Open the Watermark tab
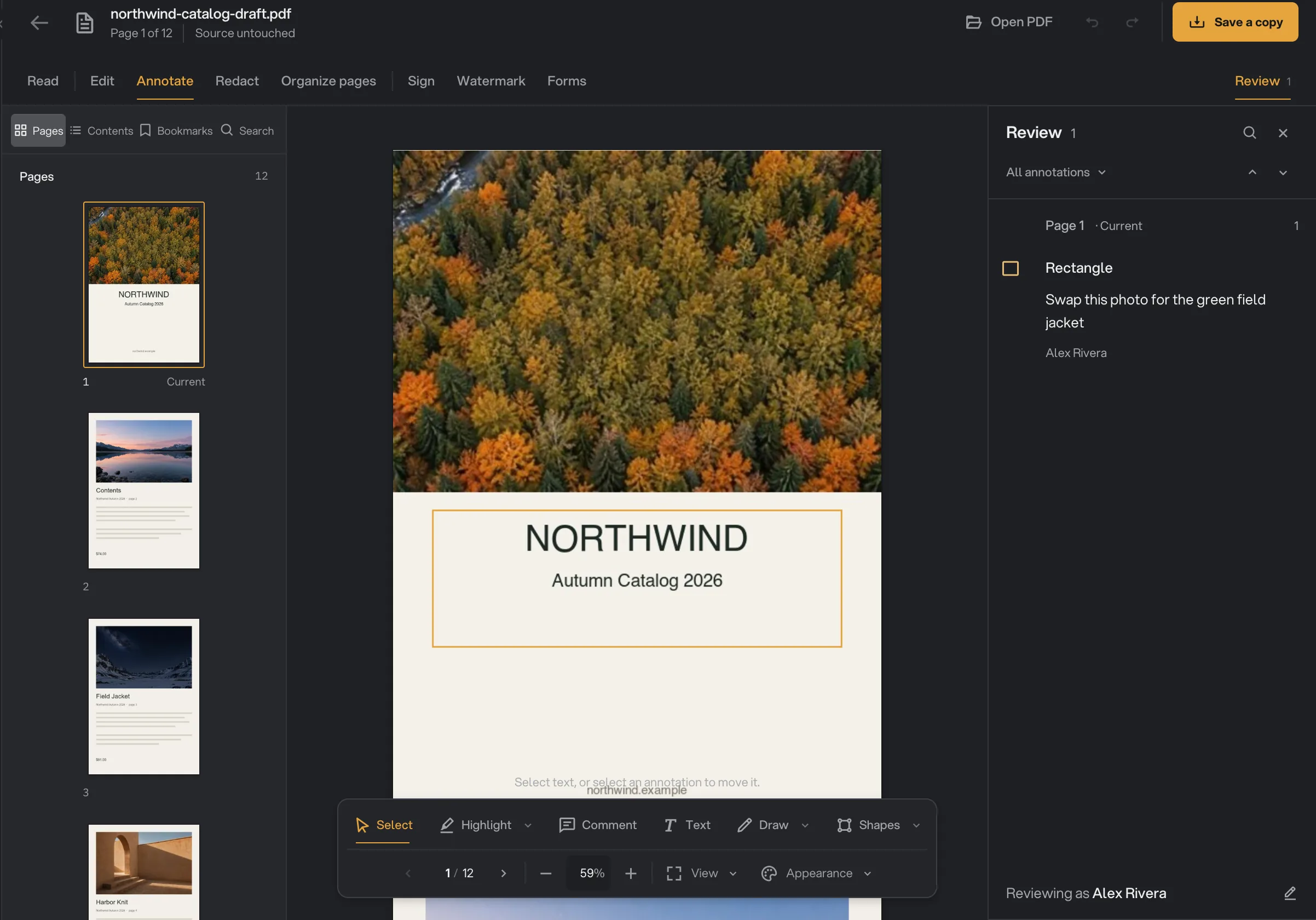The image size is (1316, 920). coord(490,81)
